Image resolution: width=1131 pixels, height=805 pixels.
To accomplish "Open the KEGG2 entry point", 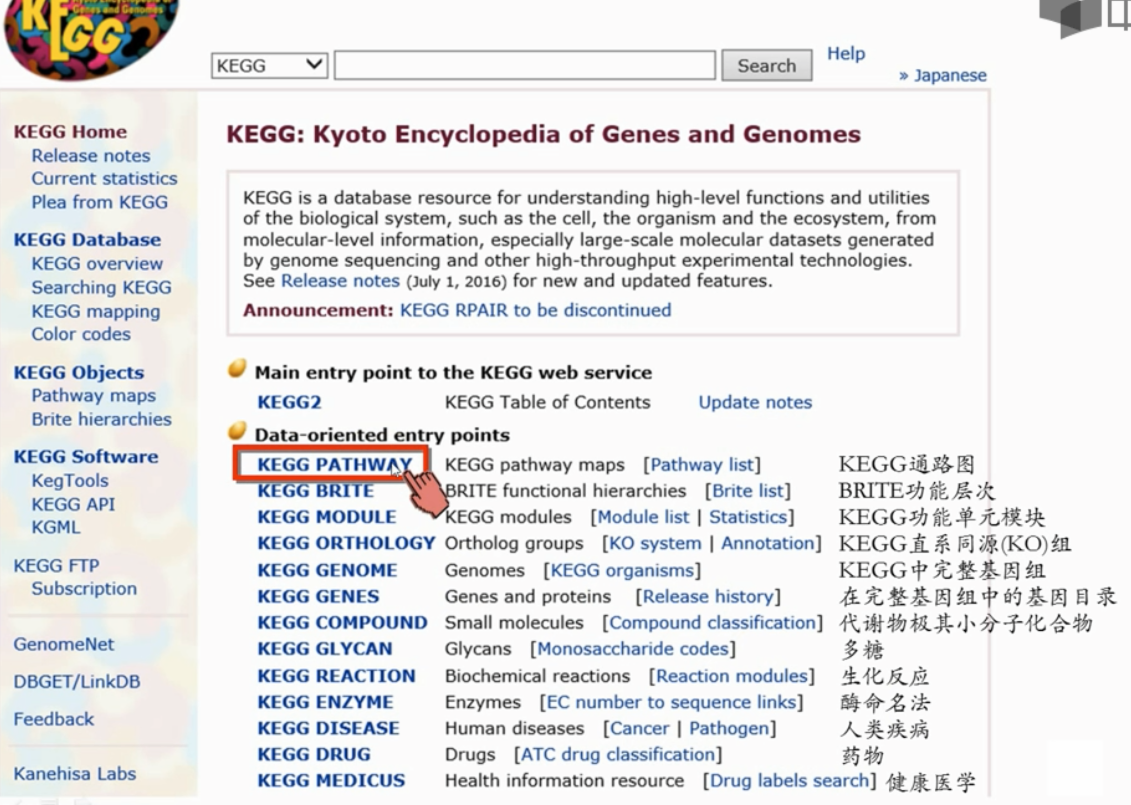I will tap(289, 402).
